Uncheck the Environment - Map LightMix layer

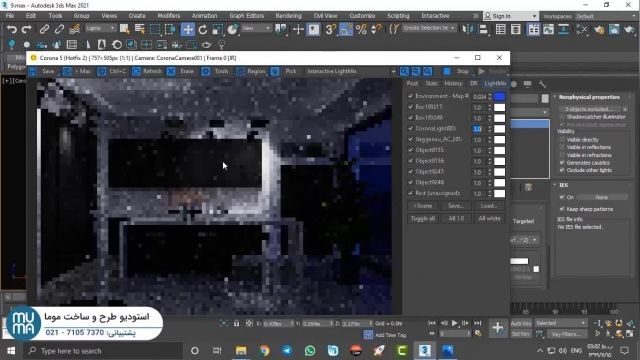tap(411, 96)
